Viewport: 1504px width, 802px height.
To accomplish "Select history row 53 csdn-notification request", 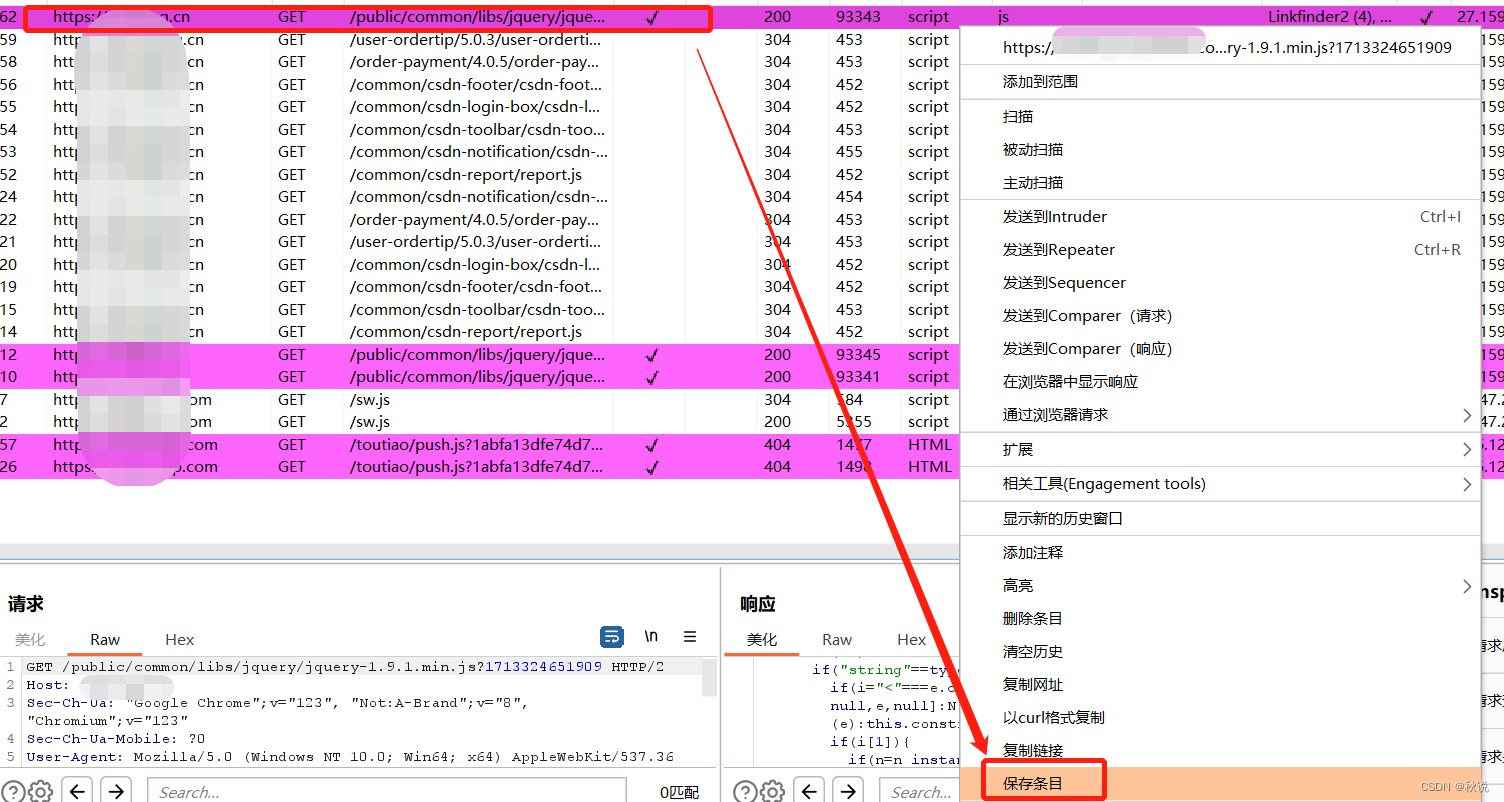I will pyautogui.click(x=480, y=152).
